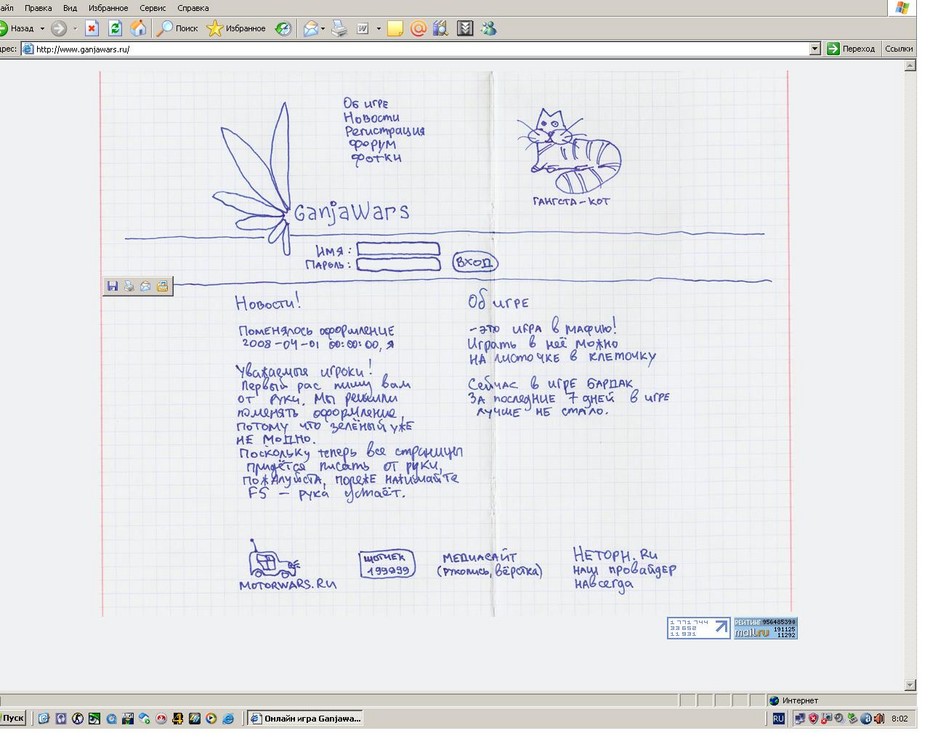Open the Избранное menu in menu bar
930x744 pixels.
(x=108, y=8)
